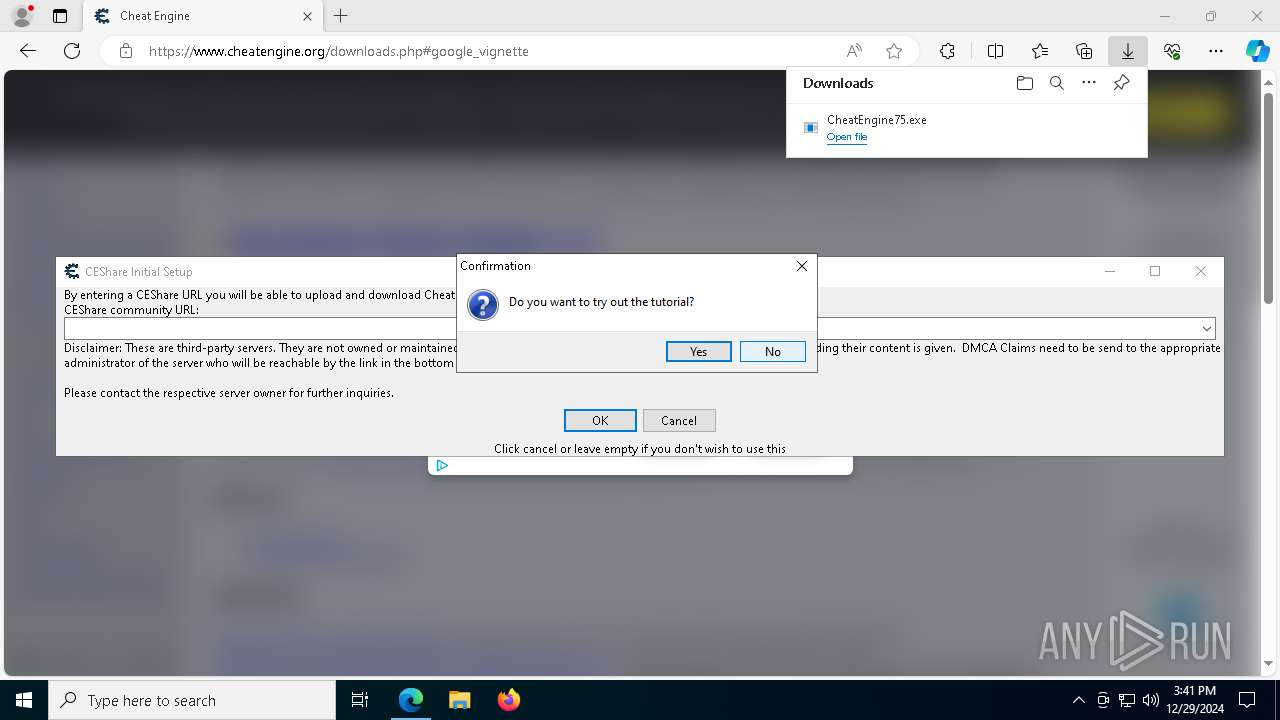This screenshot has width=1280, height=720.
Task: Open file link for CheatEngine75.exe
Action: click(847, 137)
